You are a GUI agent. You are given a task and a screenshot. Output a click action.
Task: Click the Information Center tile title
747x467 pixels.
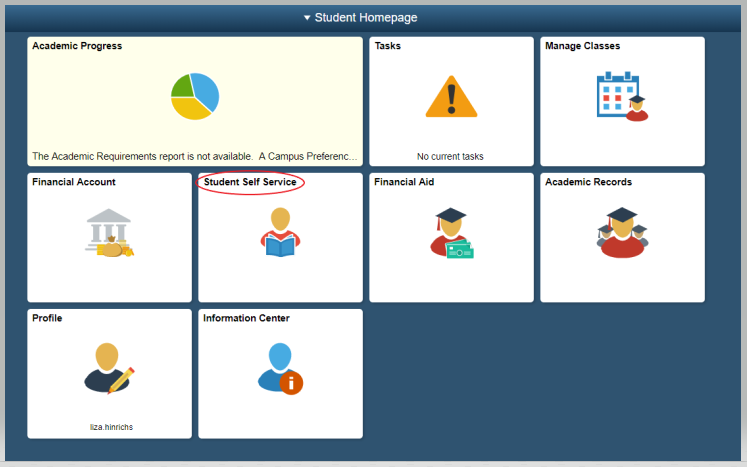(246, 318)
